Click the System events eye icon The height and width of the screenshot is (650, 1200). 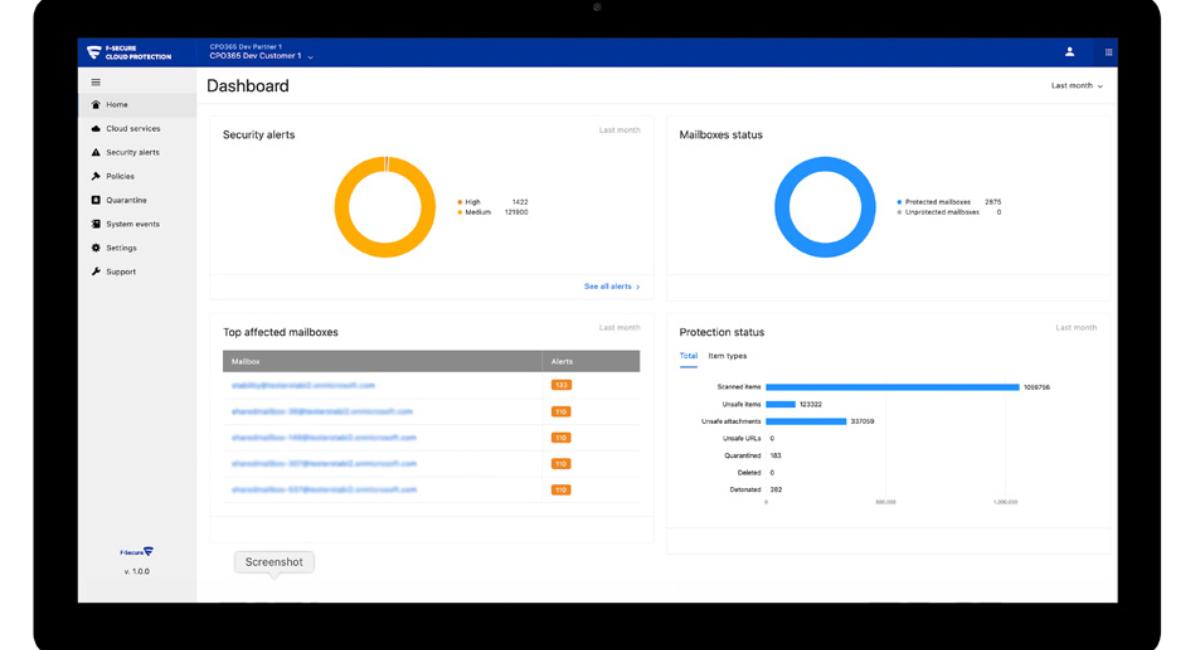pyautogui.click(x=96, y=225)
